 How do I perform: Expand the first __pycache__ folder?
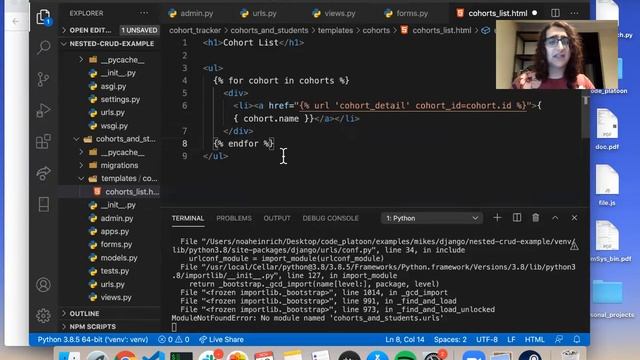(117, 60)
